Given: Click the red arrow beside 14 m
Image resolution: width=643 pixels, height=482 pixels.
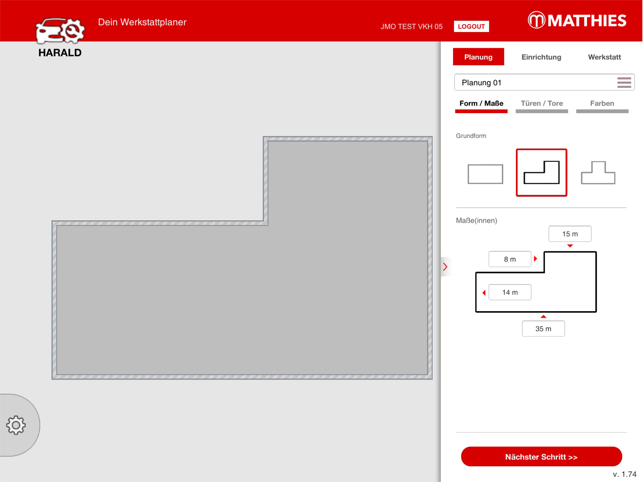Looking at the screenshot, I should pyautogui.click(x=484, y=292).
